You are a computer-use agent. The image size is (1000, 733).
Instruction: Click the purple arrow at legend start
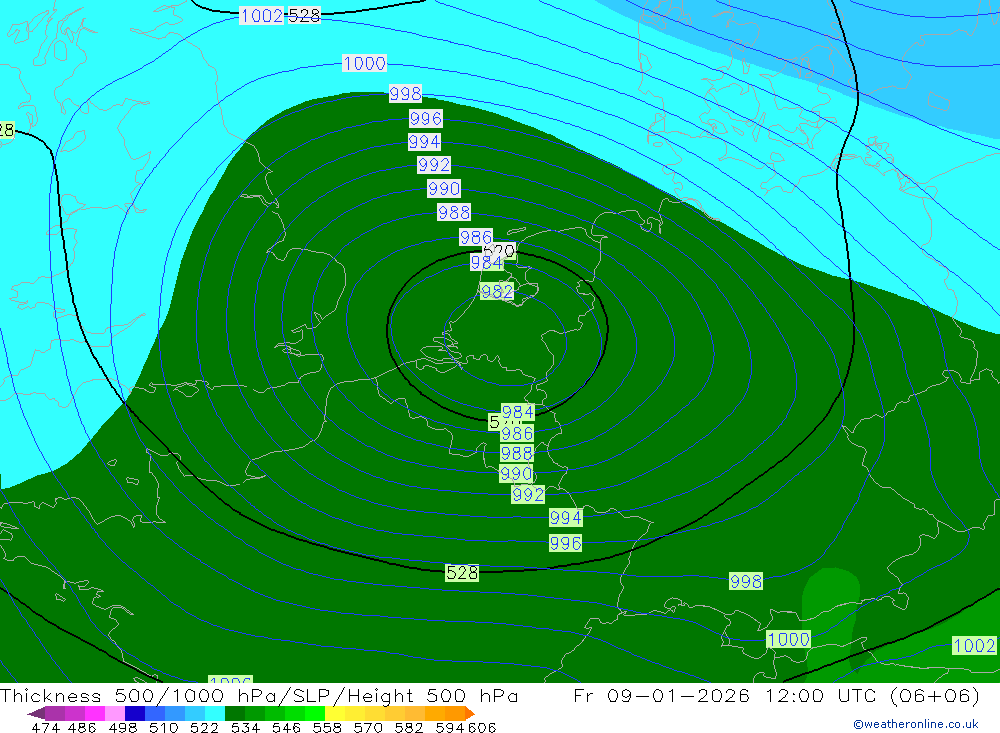coord(36,713)
